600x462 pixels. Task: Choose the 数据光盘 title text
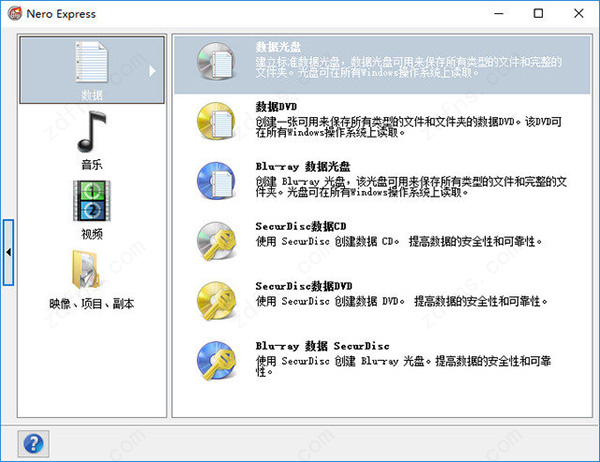click(x=278, y=47)
